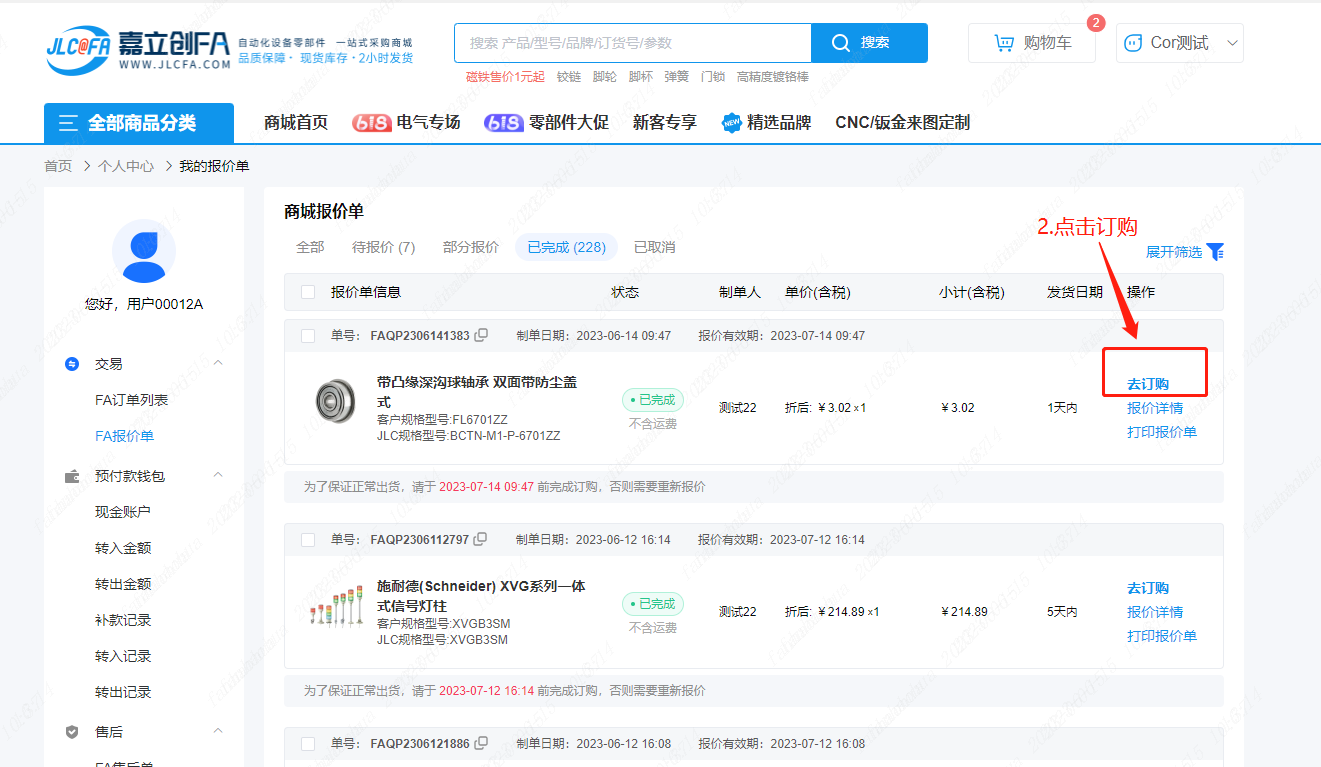This screenshot has height=767, width=1321.
Task: Click 打印报价单 for the Schneider signal light
Action: 1161,636
